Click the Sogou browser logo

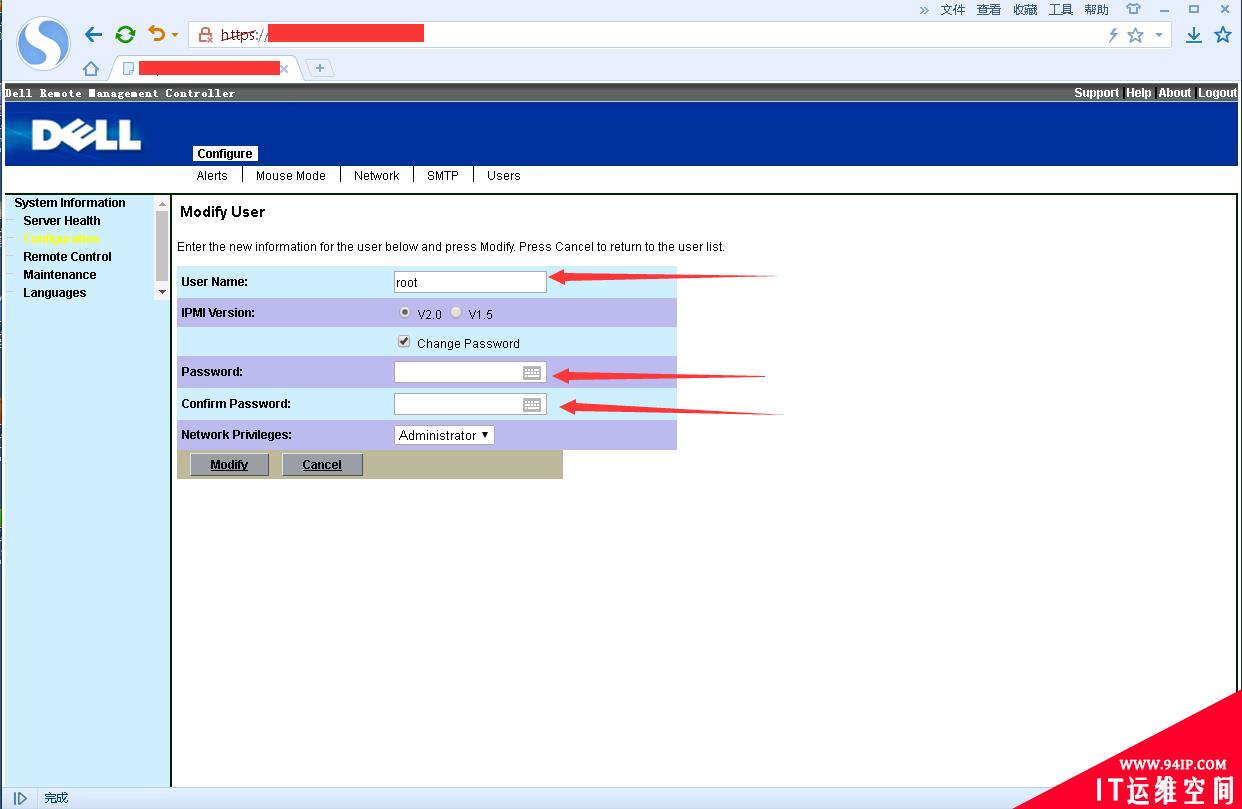pyautogui.click(x=43, y=43)
